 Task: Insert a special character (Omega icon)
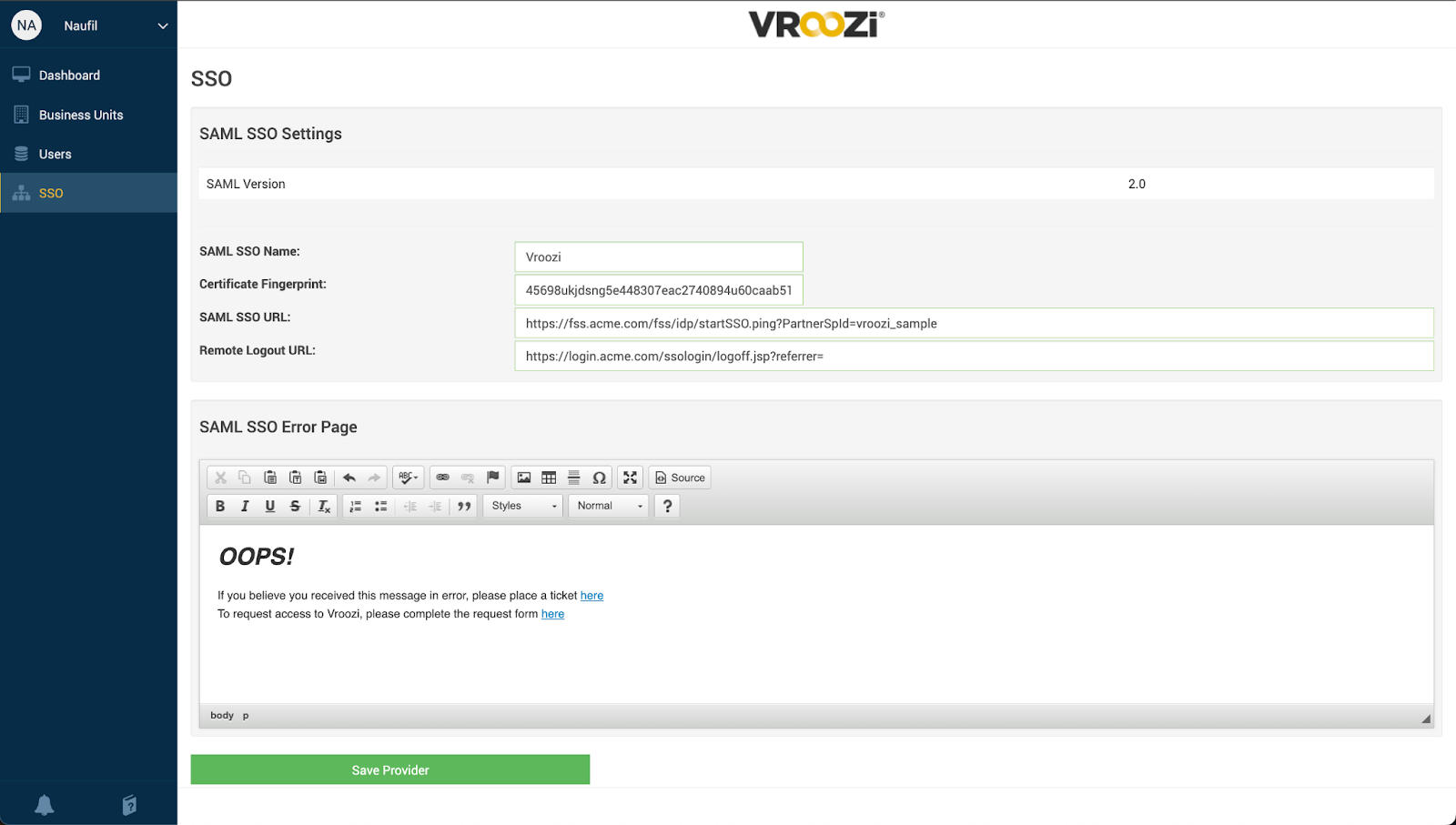(599, 478)
